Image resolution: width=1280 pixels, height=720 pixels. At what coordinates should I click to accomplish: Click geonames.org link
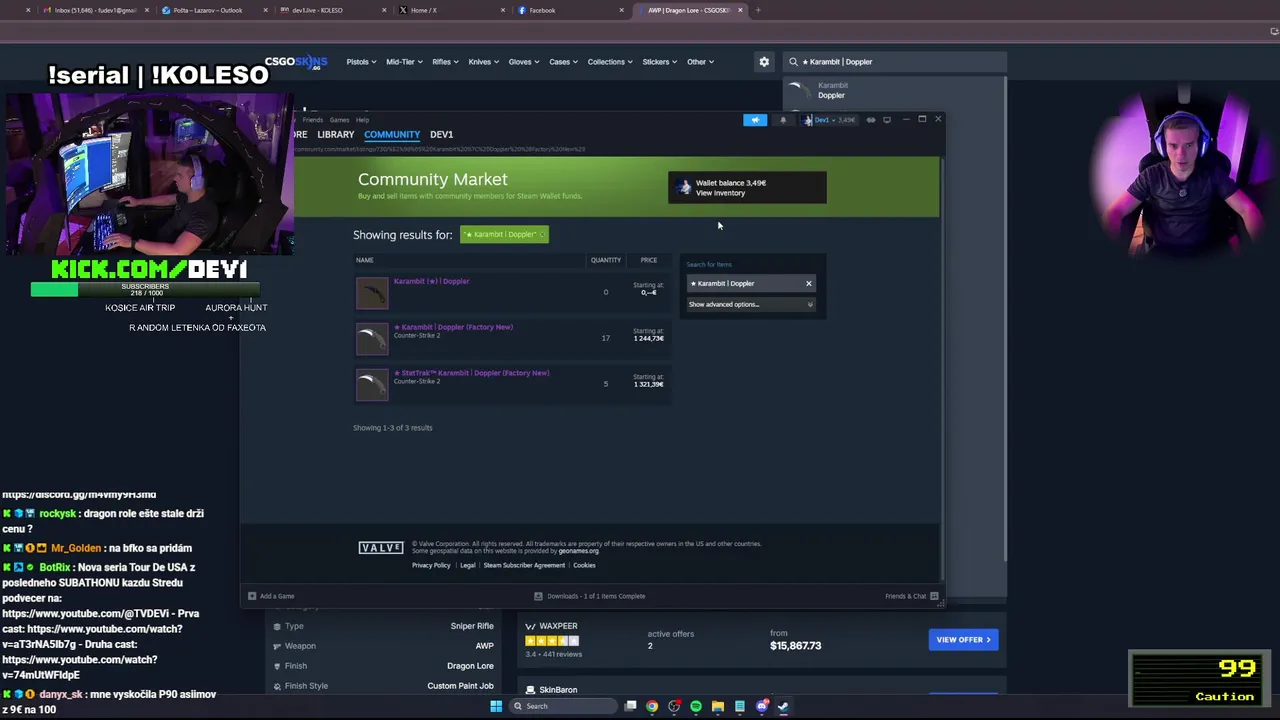point(579,551)
